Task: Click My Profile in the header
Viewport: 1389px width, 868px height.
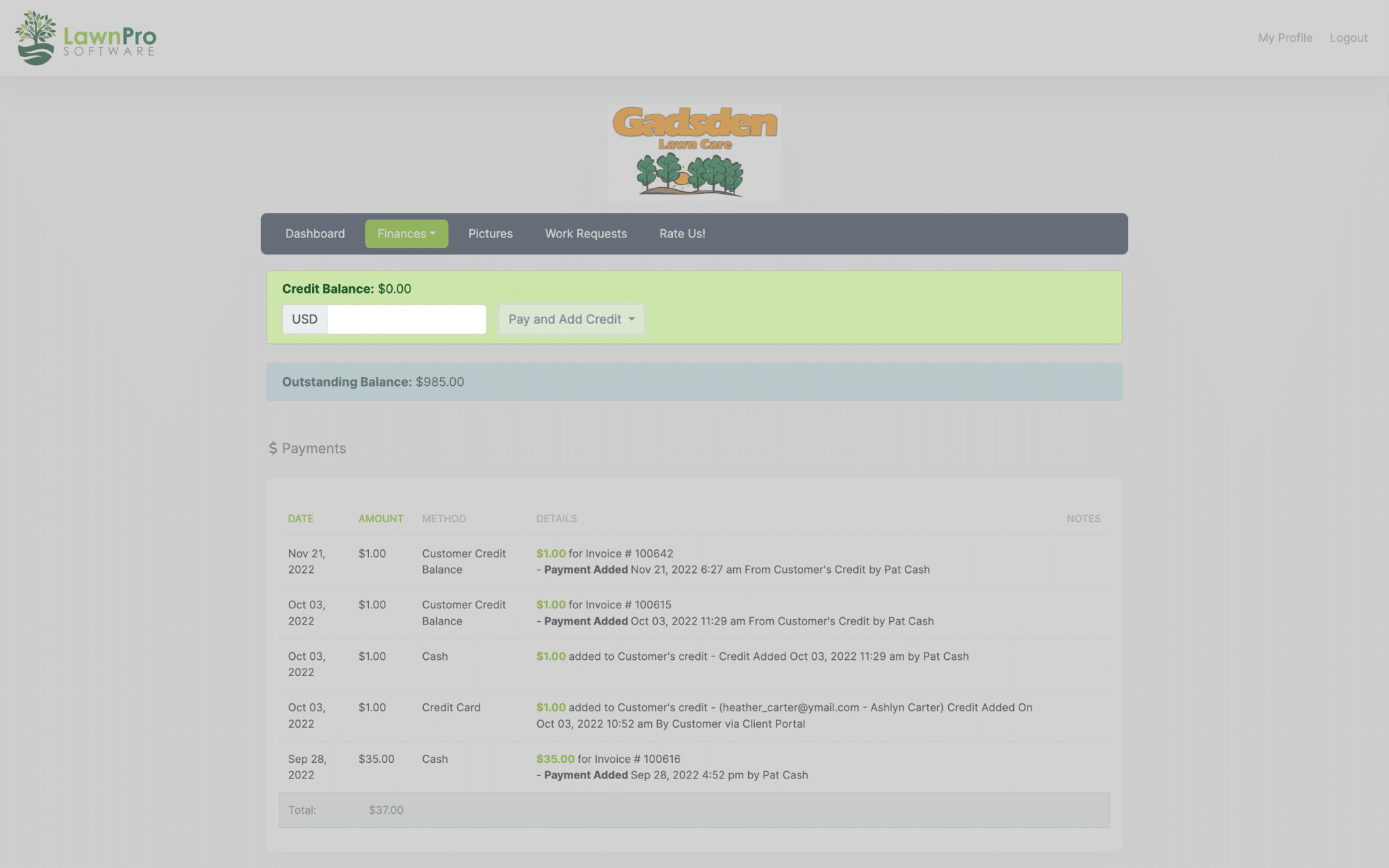Action: 1284,37
